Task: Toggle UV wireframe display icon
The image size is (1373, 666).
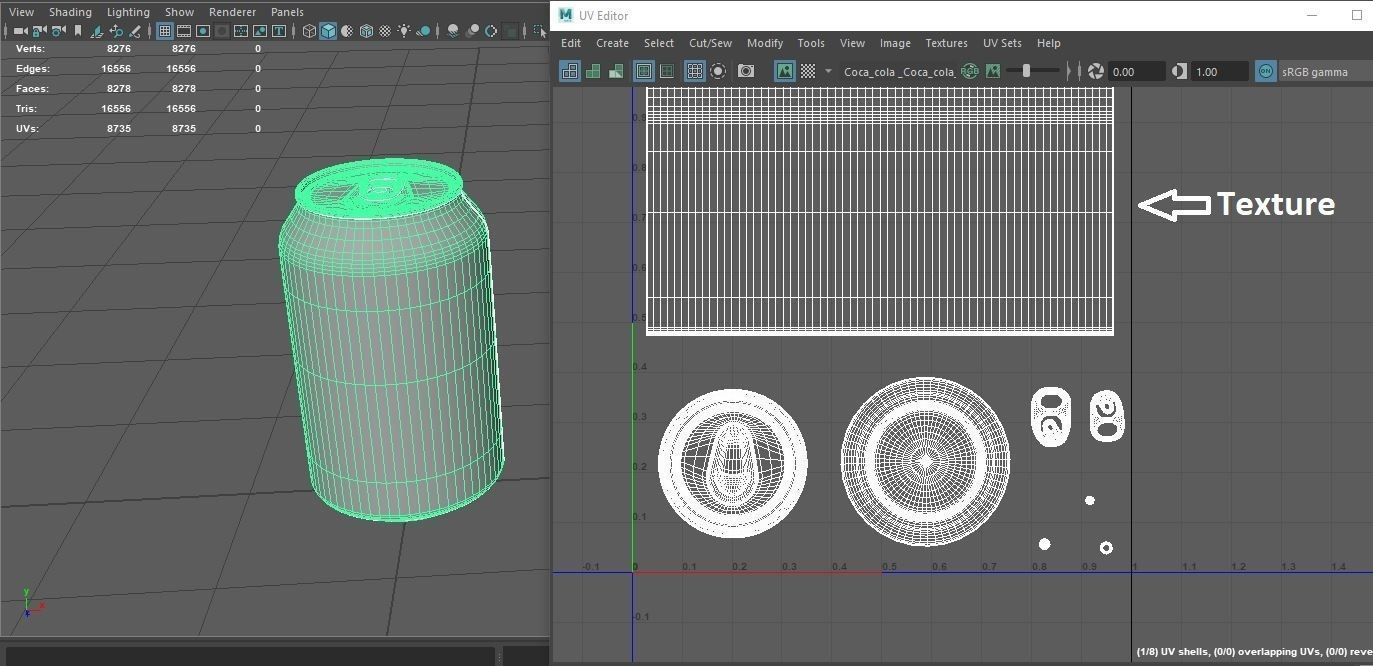Action: 569,71
